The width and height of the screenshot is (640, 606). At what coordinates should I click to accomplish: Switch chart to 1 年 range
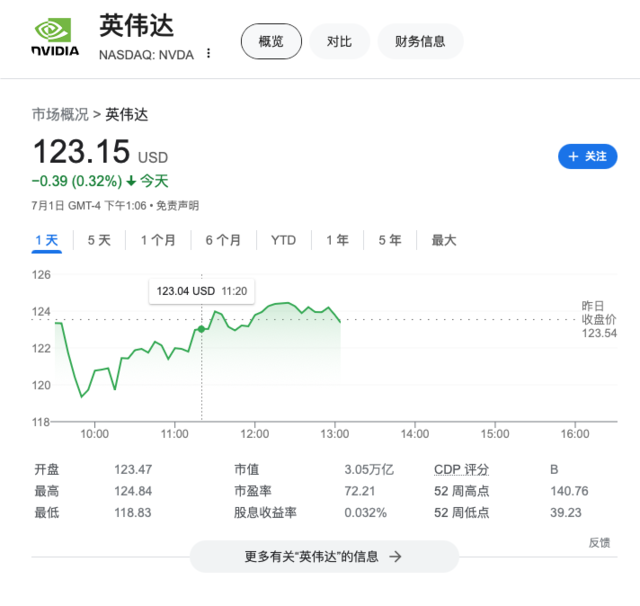click(x=337, y=240)
